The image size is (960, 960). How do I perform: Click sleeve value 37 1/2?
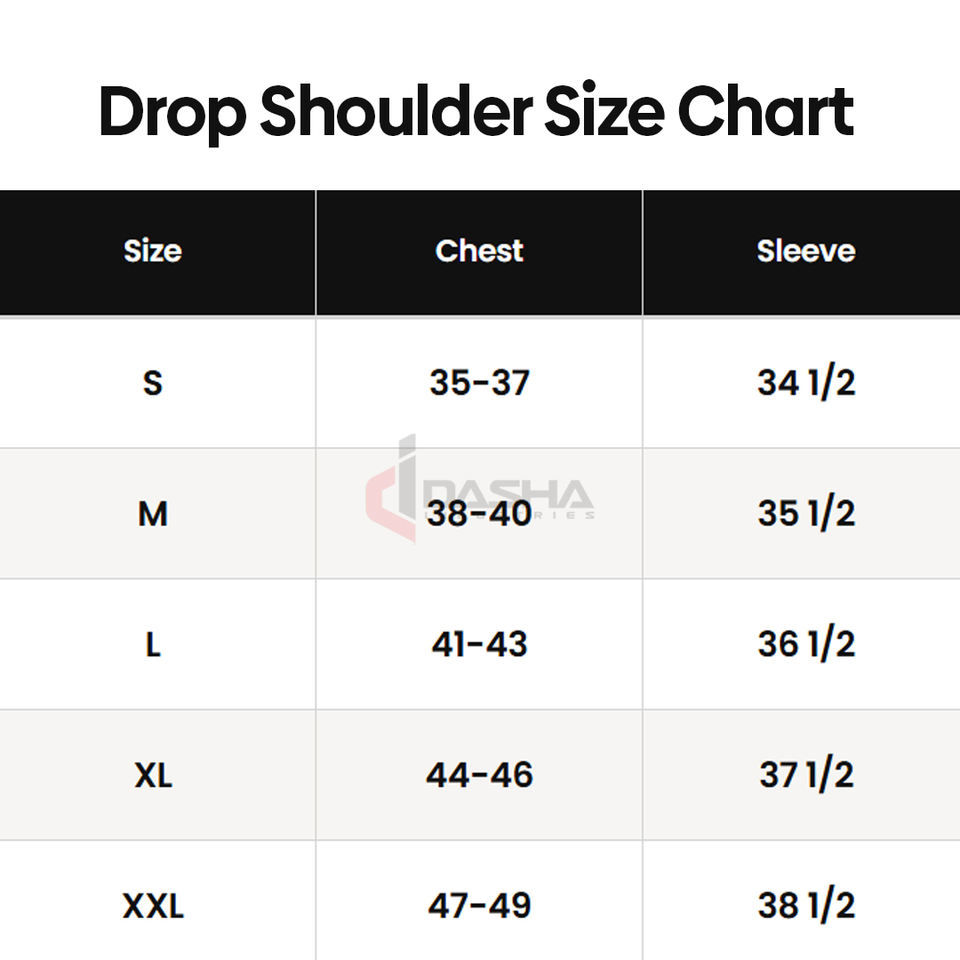click(806, 775)
